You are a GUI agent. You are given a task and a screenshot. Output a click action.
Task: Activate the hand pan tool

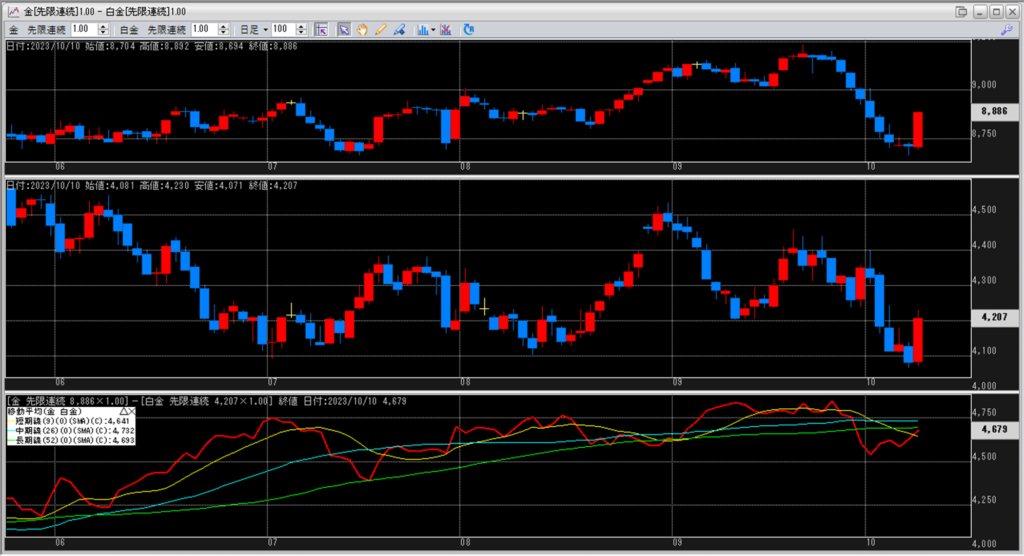[x=362, y=29]
